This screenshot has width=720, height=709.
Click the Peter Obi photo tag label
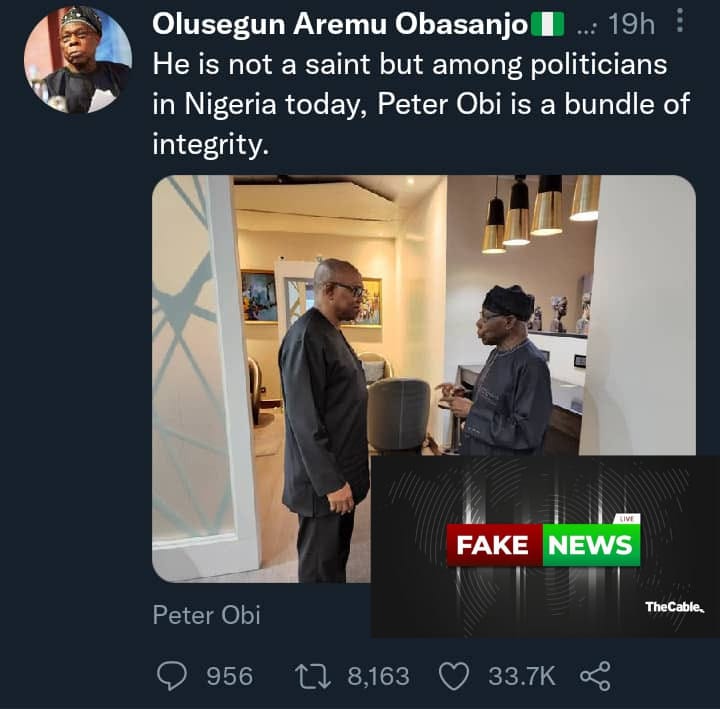pos(207,615)
